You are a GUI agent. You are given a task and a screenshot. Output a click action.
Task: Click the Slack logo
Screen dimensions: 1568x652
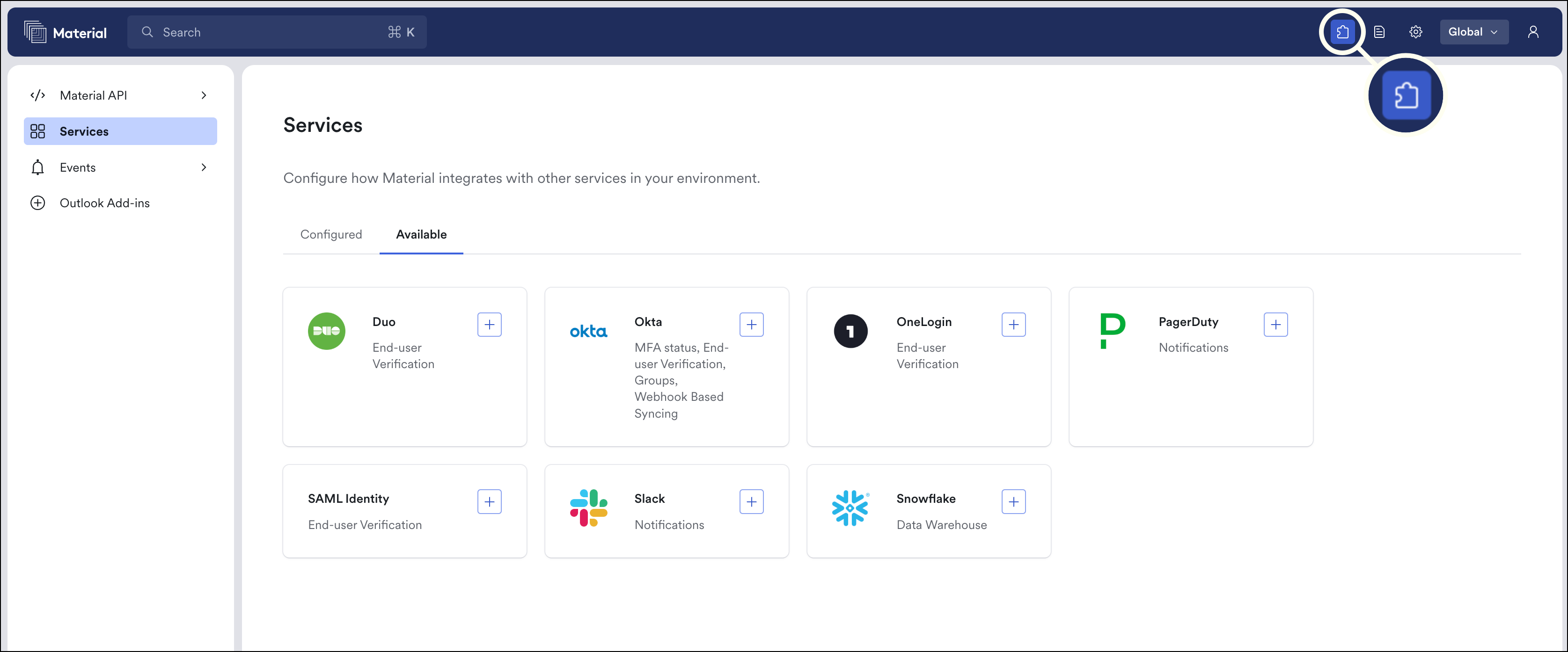point(589,508)
